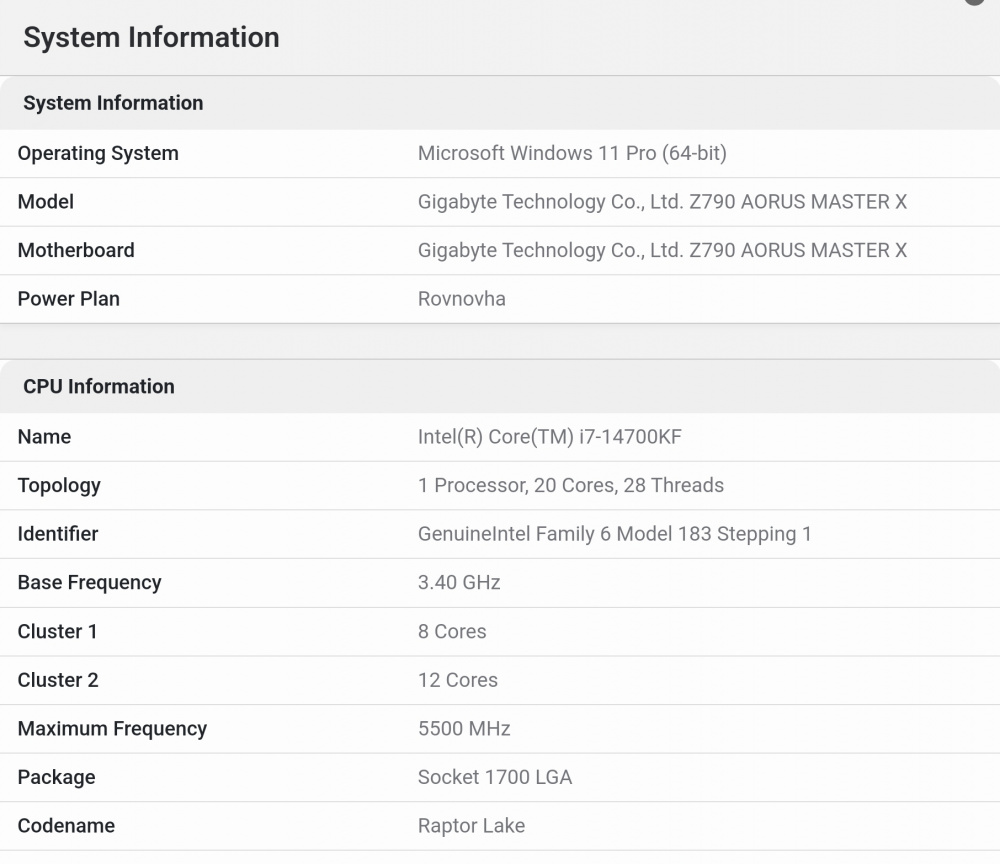Select the '5500 MHz' value

(464, 728)
